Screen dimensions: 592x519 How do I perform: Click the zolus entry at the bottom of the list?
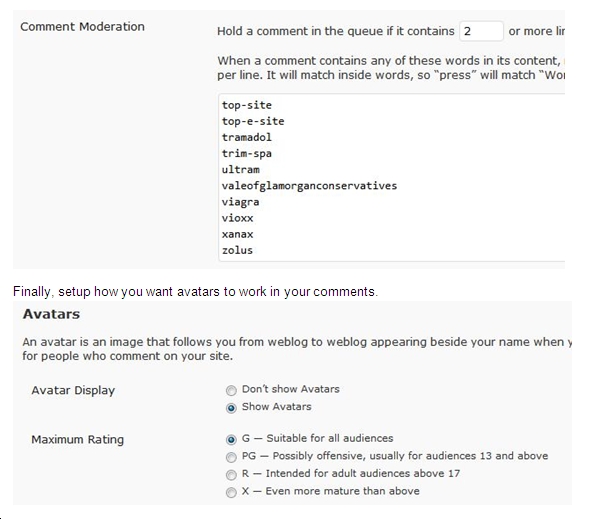pos(237,250)
